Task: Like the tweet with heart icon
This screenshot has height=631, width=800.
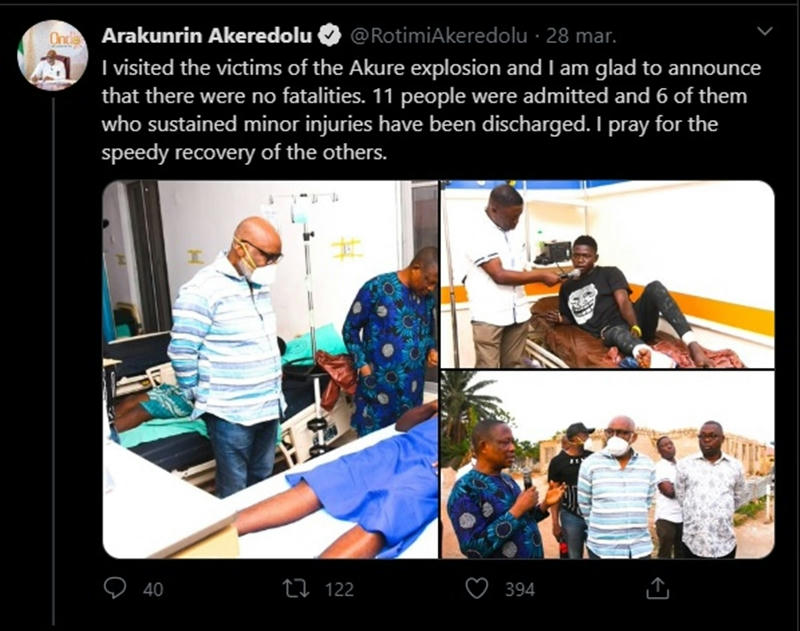Action: click(477, 588)
